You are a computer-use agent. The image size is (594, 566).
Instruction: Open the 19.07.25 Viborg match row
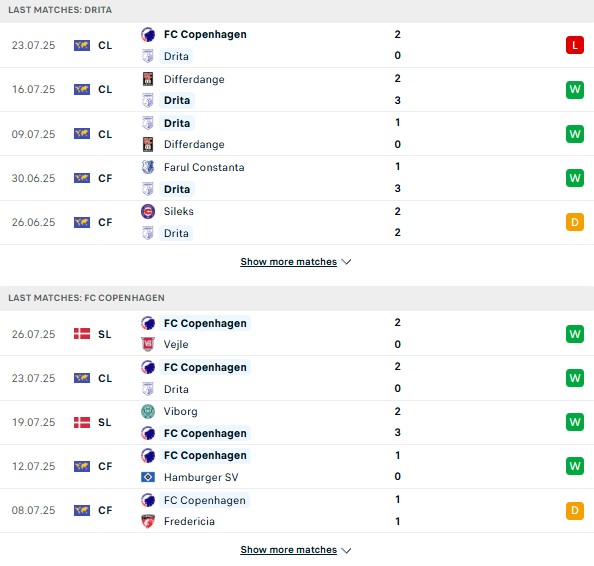point(297,422)
